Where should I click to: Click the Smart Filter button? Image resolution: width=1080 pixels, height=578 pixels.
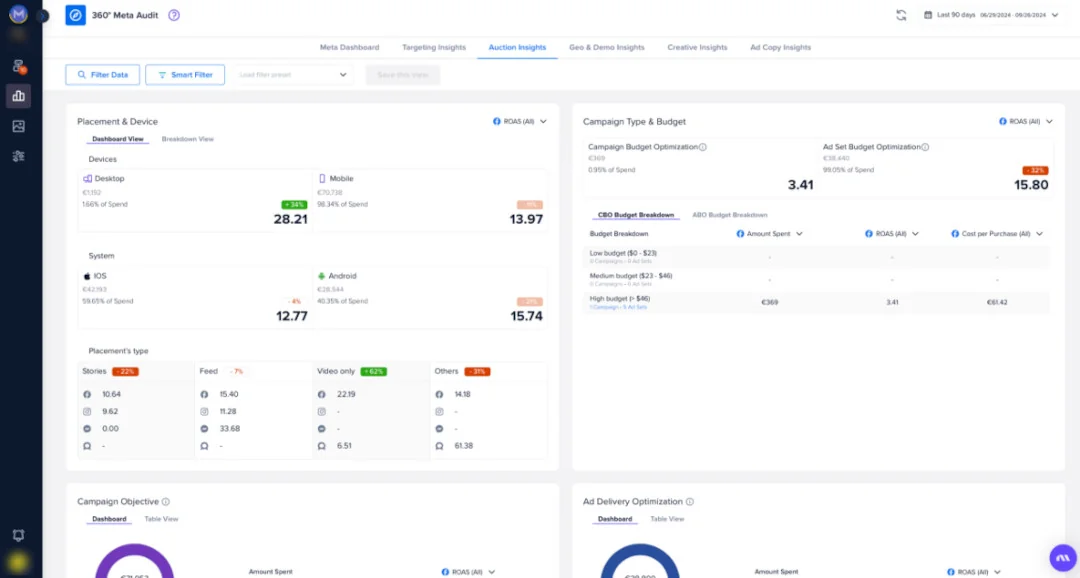pos(185,74)
